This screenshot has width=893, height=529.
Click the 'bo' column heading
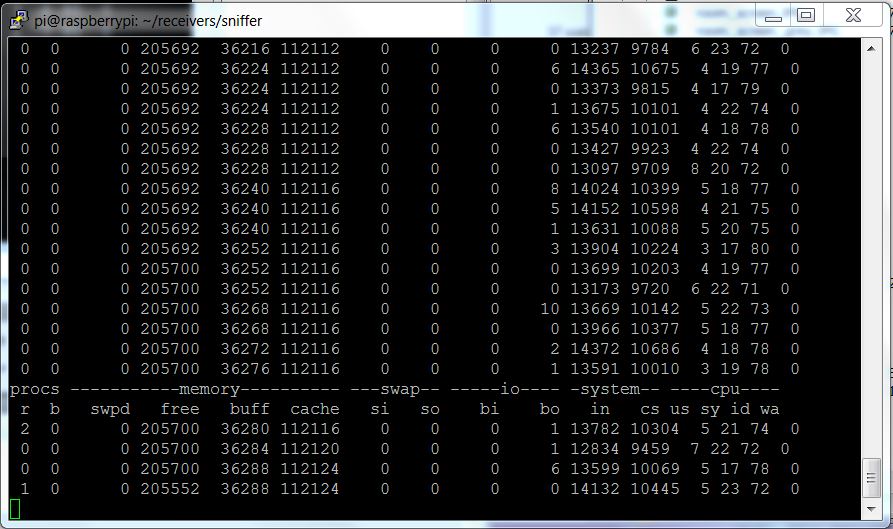550,409
